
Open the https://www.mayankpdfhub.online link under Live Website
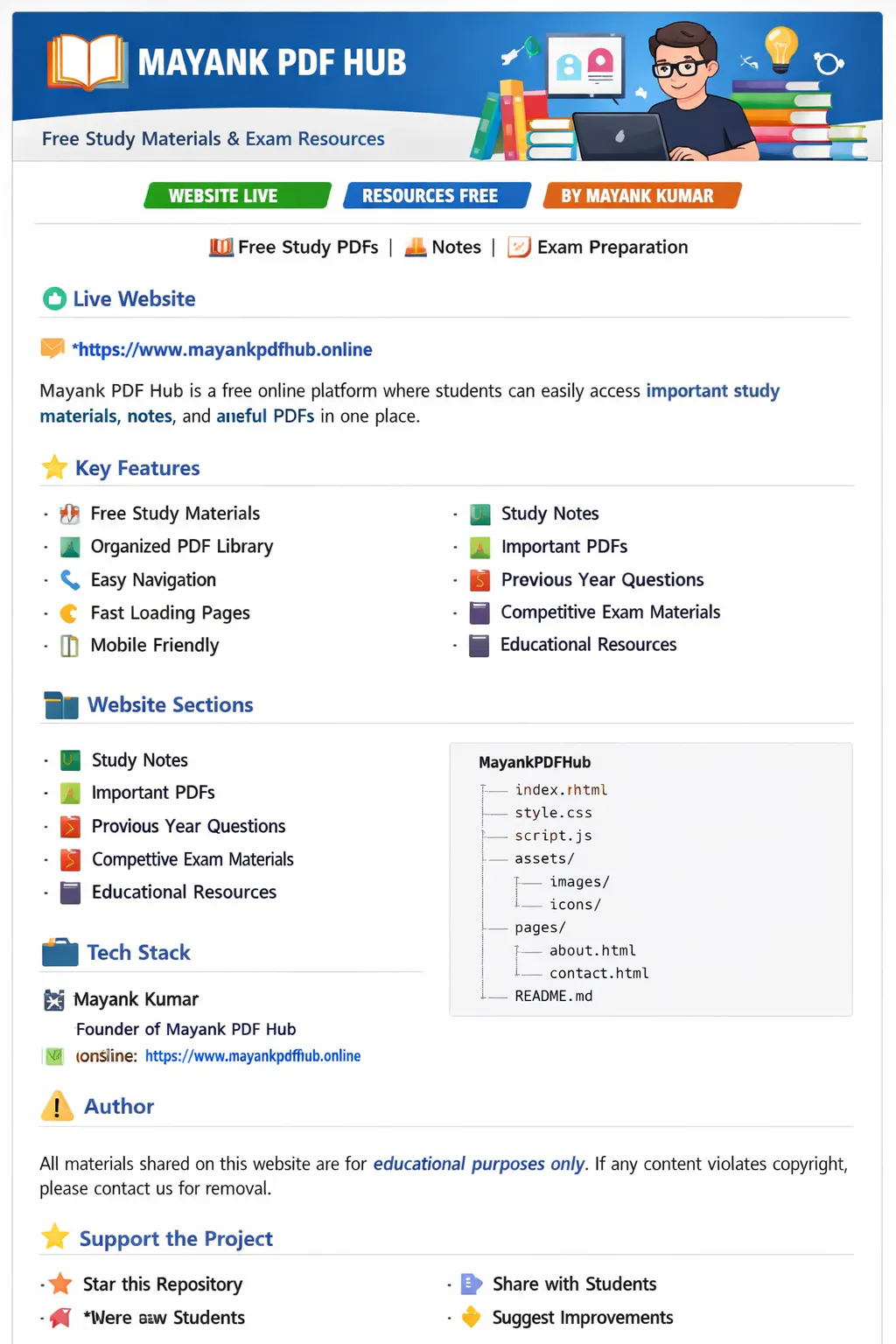click(222, 349)
